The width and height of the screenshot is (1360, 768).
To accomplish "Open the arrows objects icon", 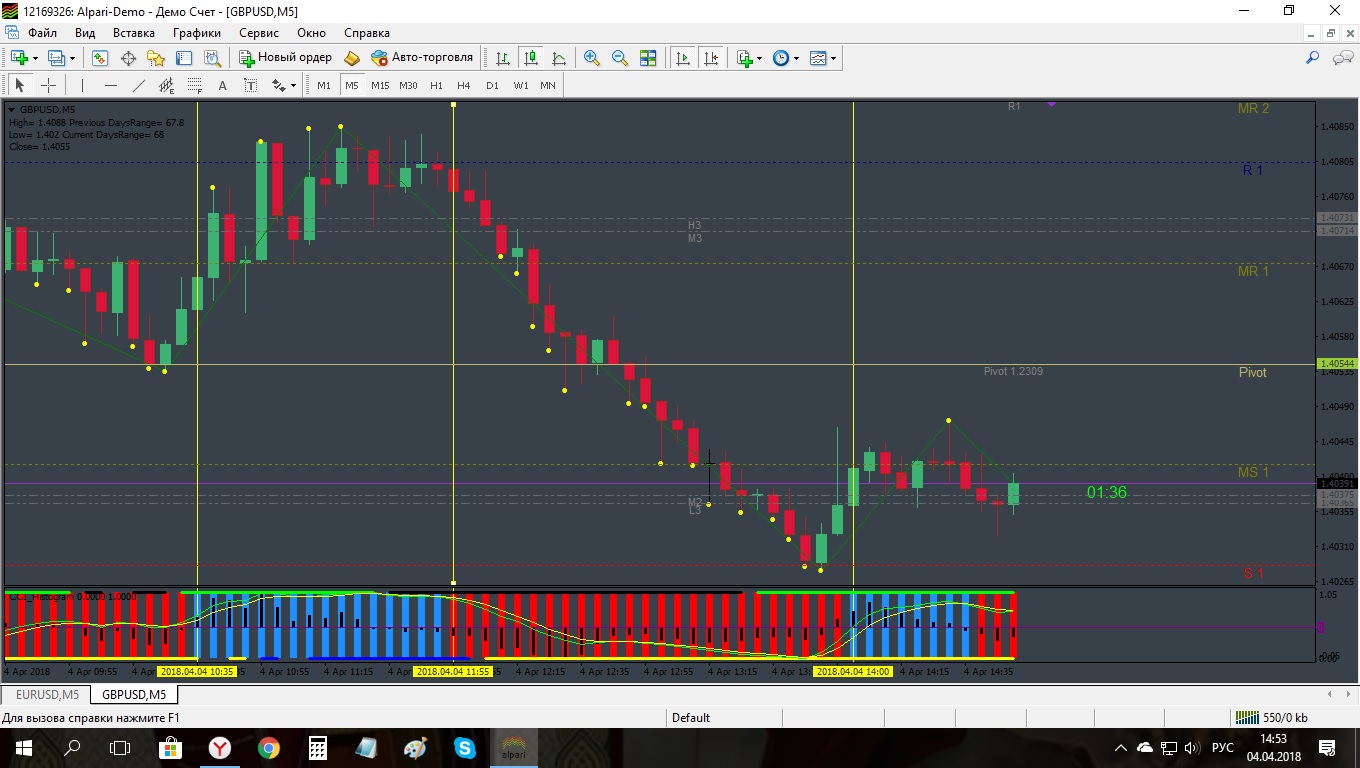I will (x=279, y=85).
